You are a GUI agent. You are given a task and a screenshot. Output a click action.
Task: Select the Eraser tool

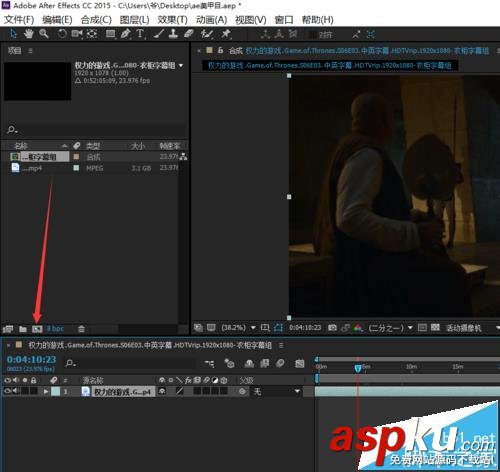(189, 34)
